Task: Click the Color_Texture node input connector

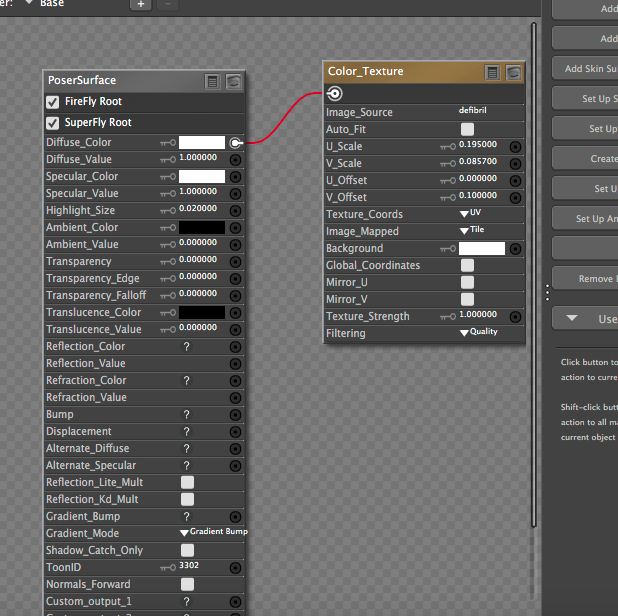Action: click(334, 93)
